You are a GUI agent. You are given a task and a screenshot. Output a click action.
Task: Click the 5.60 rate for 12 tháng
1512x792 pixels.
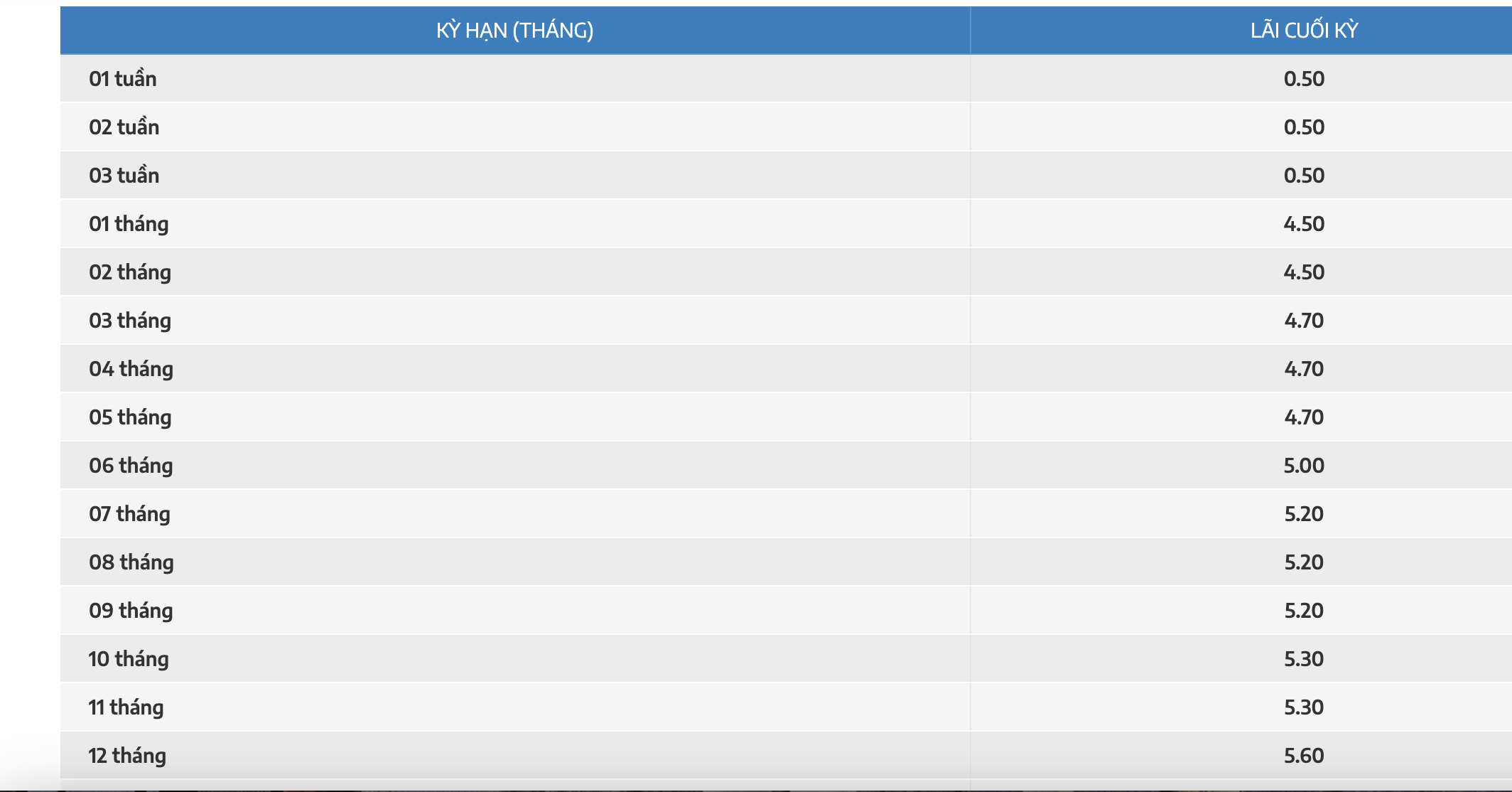pos(1304,755)
